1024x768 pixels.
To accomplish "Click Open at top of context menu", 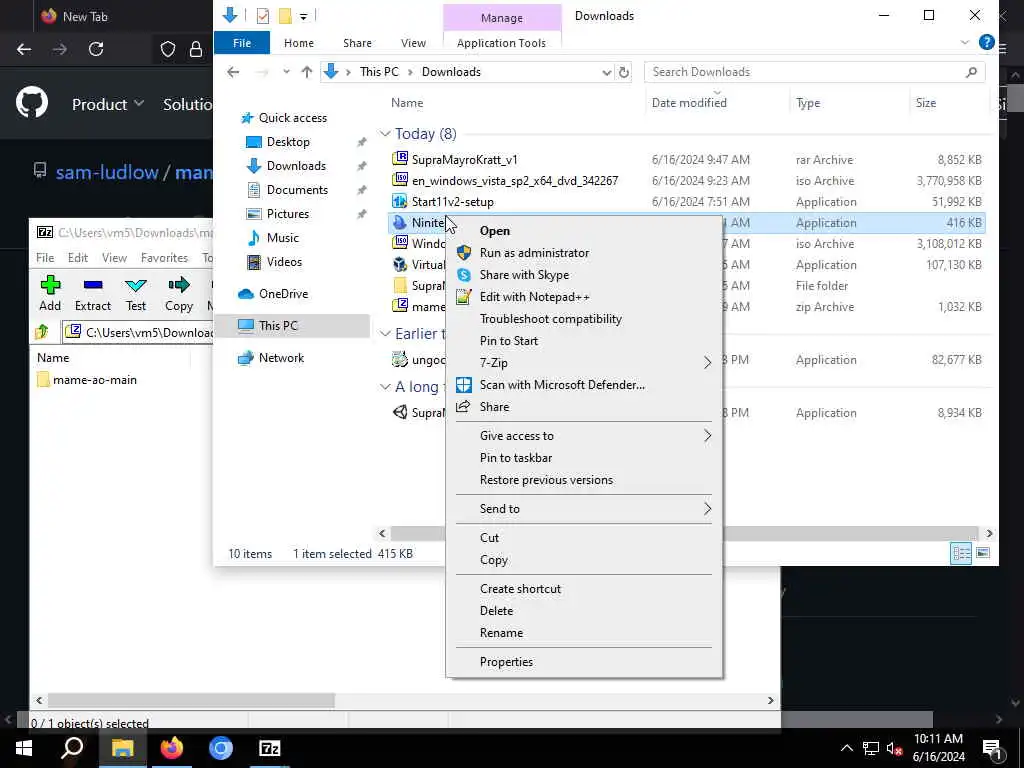I will tap(494, 231).
